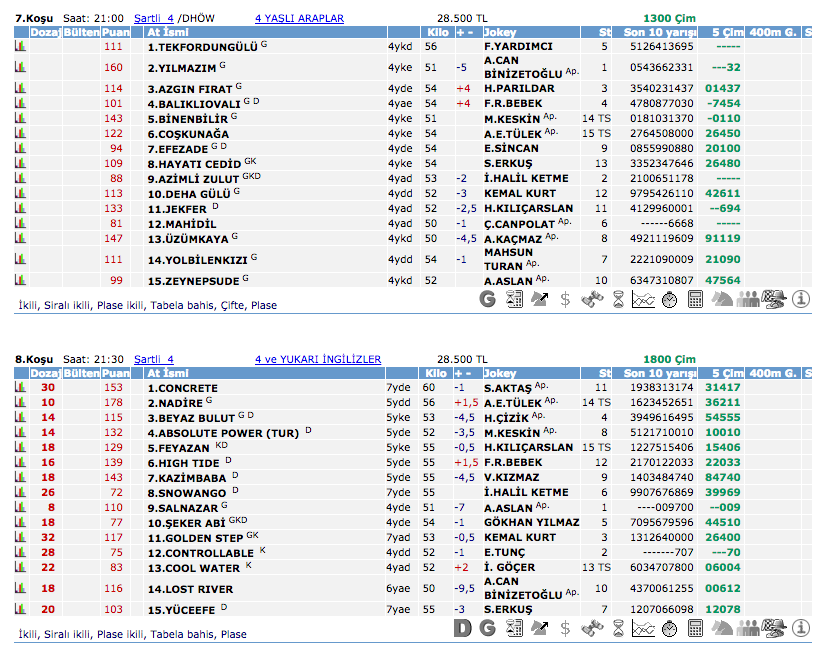Screen dimensions: 838x658
Task: Click the info icon under race 7
Action: coord(801,298)
